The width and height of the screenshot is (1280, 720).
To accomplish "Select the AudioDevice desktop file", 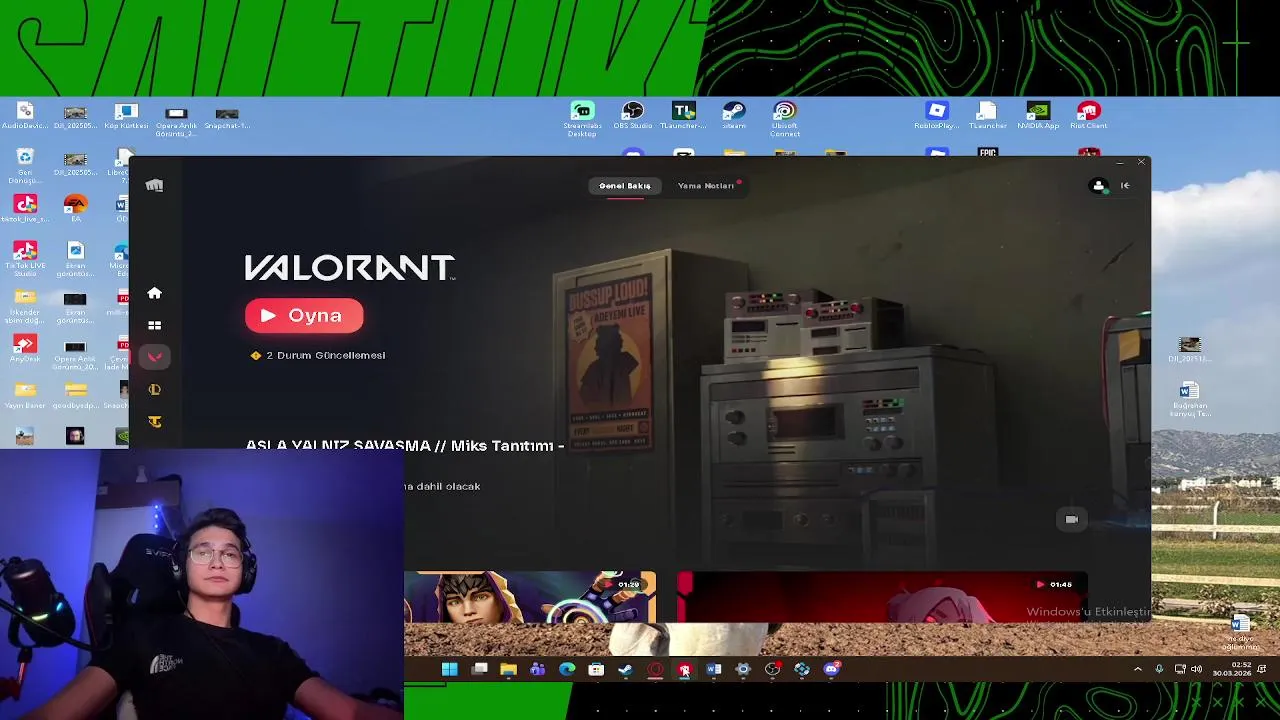I will click(x=25, y=115).
